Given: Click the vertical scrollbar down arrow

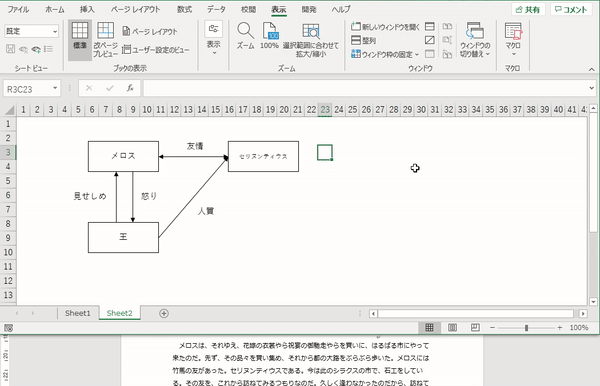Looking at the screenshot, I should [593, 301].
